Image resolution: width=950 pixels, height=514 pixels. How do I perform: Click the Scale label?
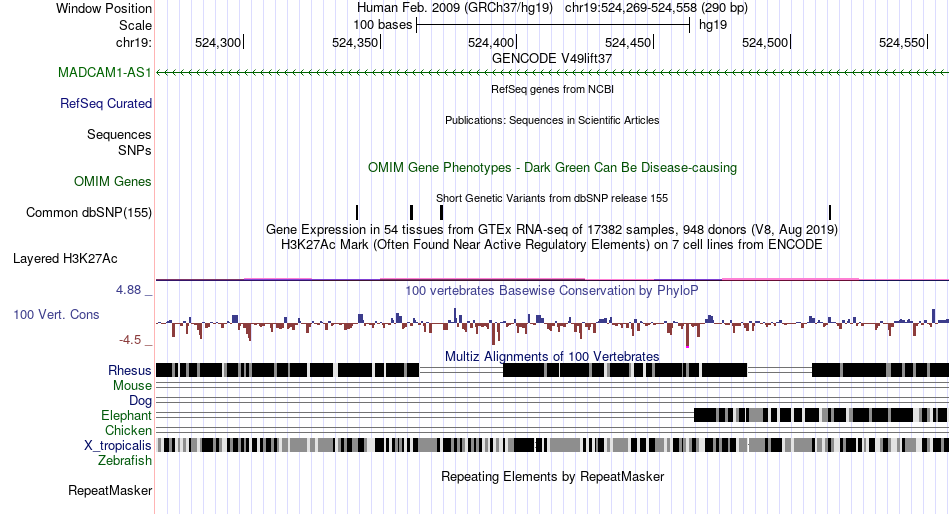(135, 25)
